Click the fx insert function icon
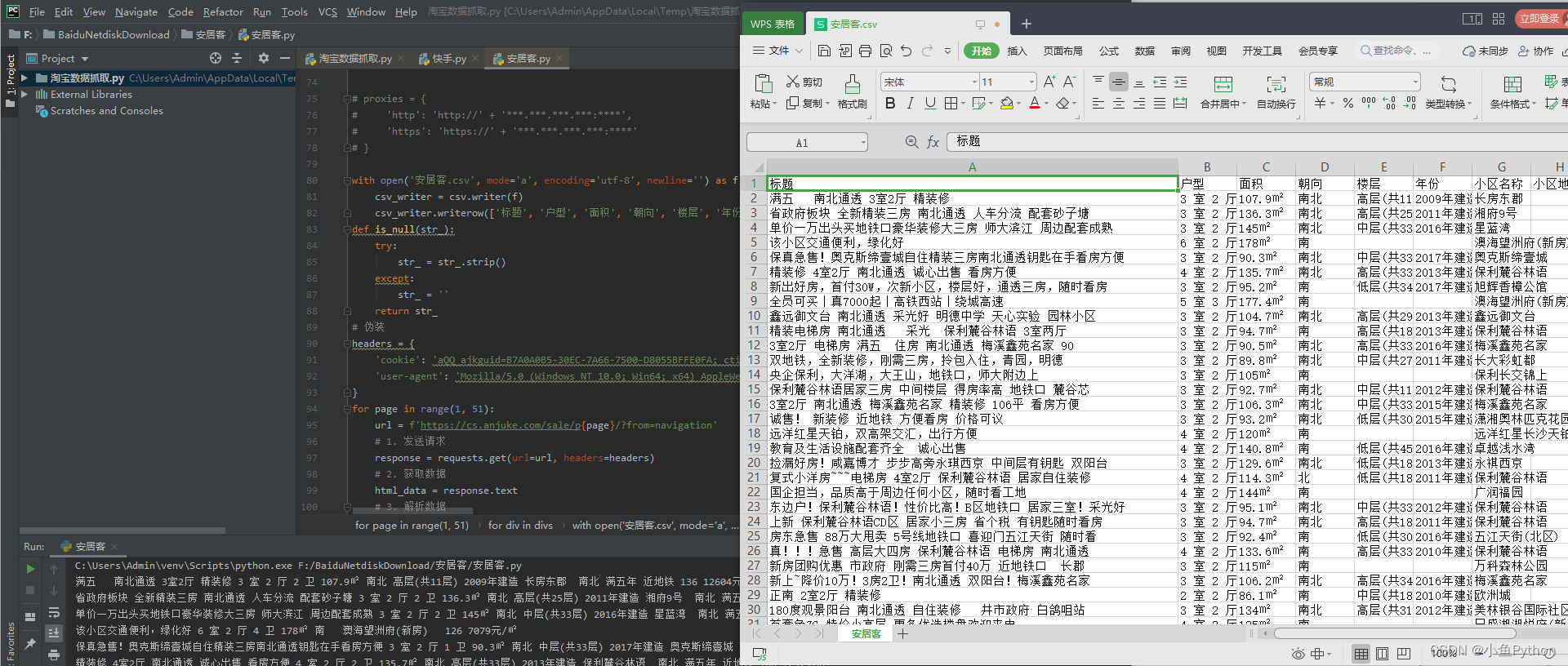 pos(933,142)
